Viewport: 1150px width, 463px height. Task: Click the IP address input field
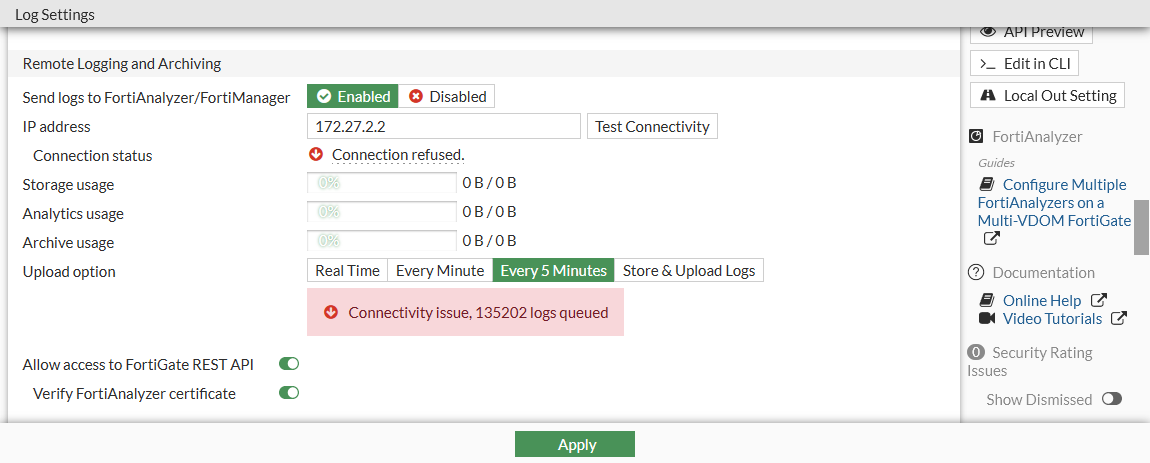(x=443, y=127)
